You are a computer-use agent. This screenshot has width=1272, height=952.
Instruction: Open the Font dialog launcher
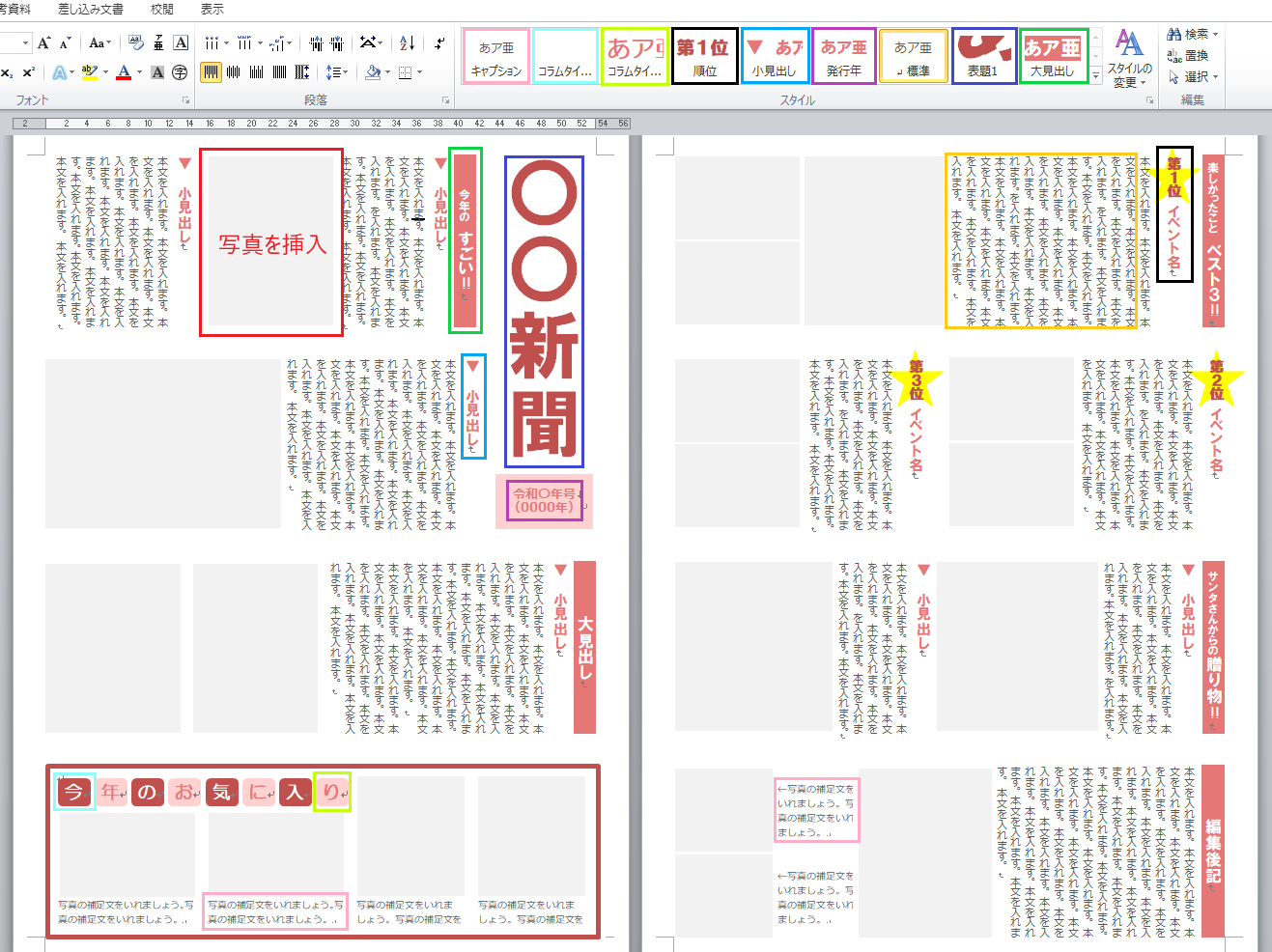pos(186,100)
